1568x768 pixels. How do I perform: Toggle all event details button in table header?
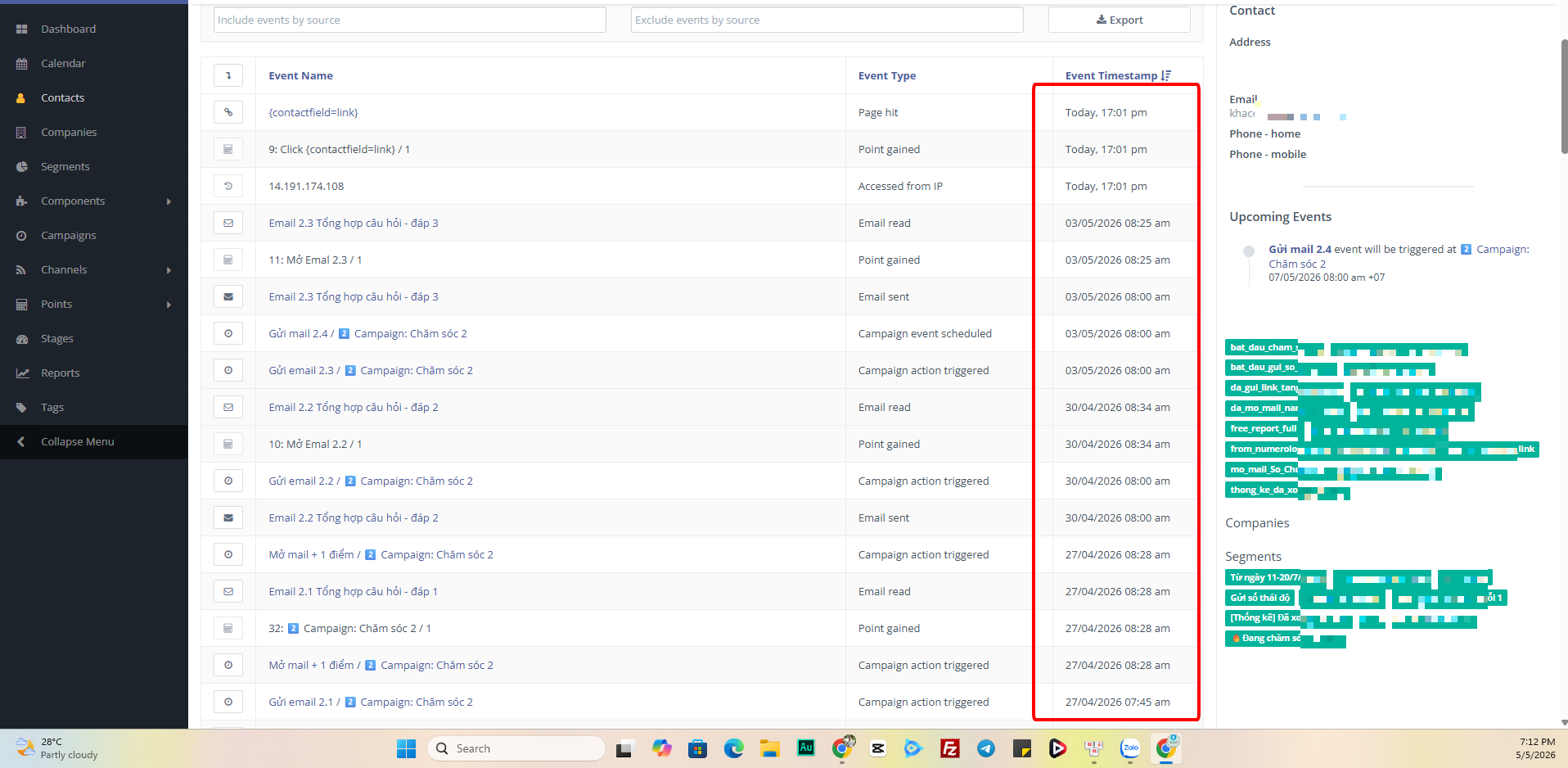(228, 75)
